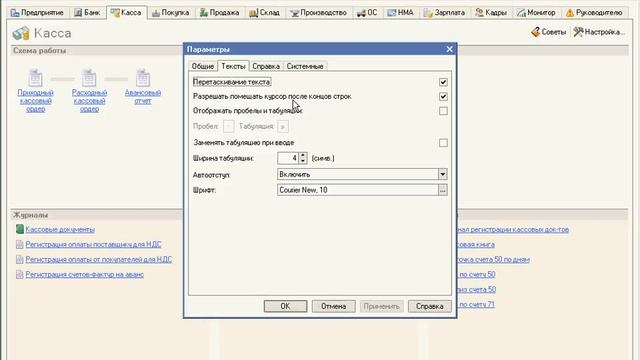
Task: Toggle Разрешать помещать курсор после концов строк
Action: click(443, 97)
